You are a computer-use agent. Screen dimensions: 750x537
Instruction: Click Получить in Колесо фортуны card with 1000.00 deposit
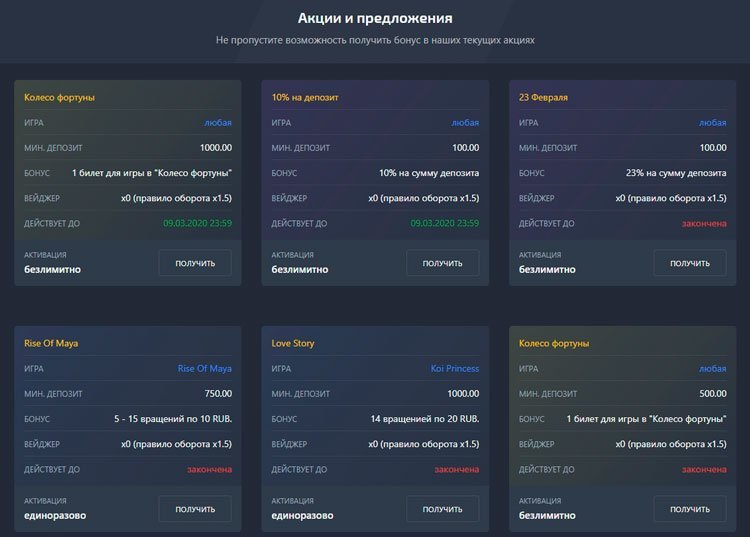195,263
